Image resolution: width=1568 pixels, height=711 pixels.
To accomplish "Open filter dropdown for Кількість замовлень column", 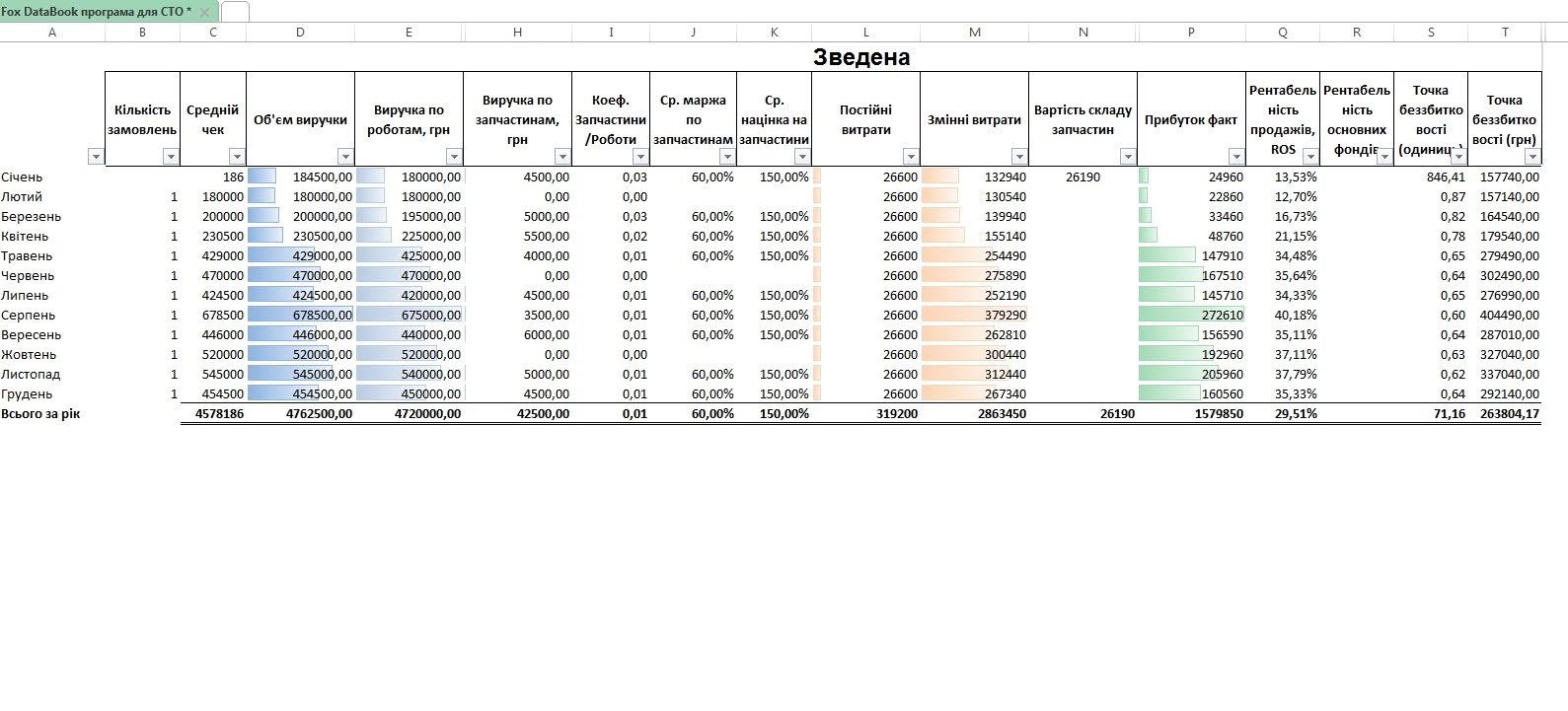I will [x=171, y=157].
